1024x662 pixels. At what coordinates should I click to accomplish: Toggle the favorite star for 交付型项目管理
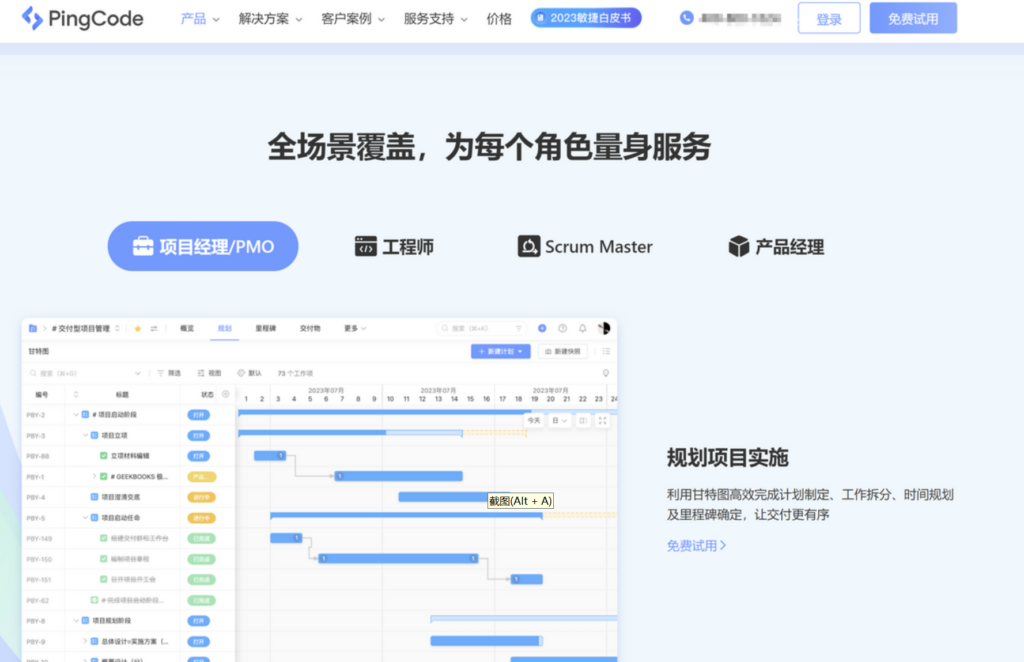pos(137,326)
